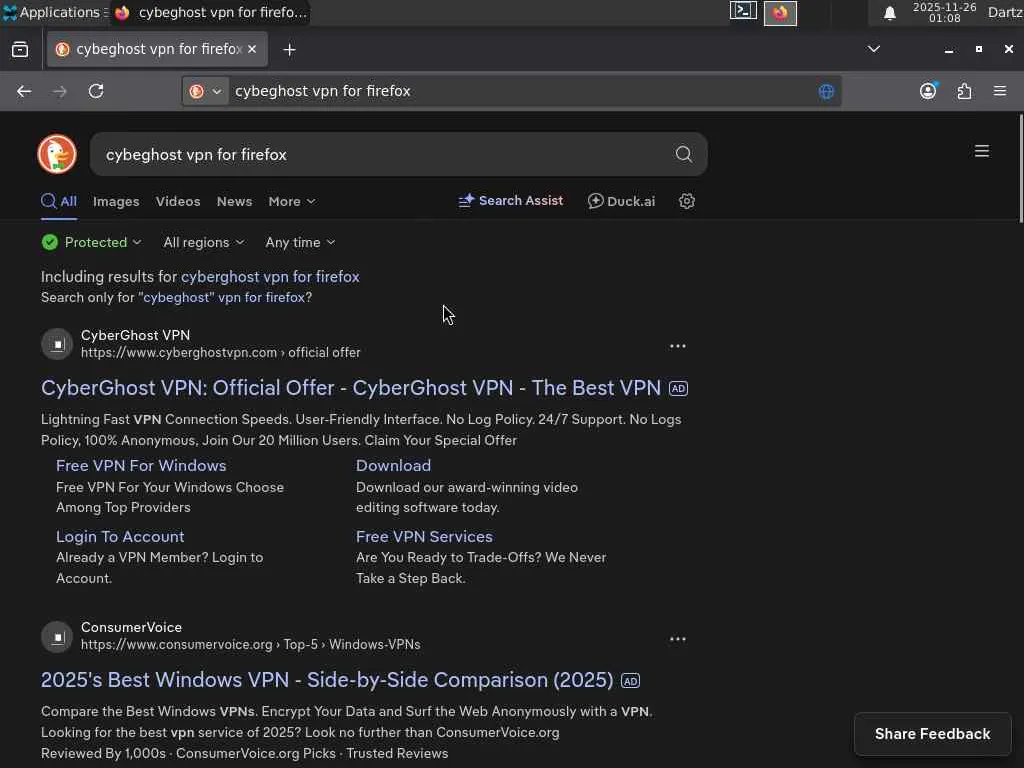The image size is (1024, 768).
Task: Expand the More search categories menu
Action: [x=291, y=201]
